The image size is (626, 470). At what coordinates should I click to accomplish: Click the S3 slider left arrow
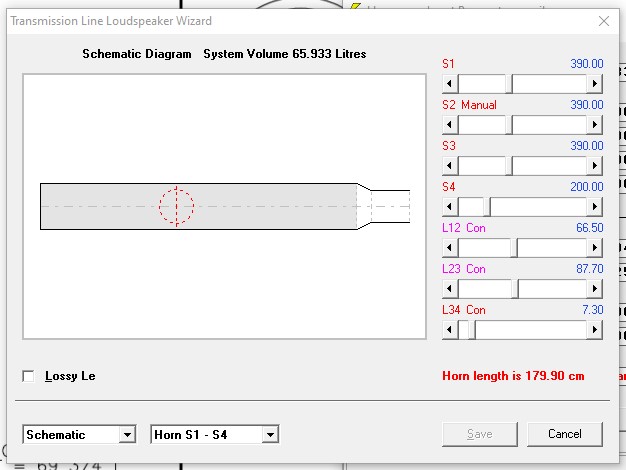(x=450, y=166)
